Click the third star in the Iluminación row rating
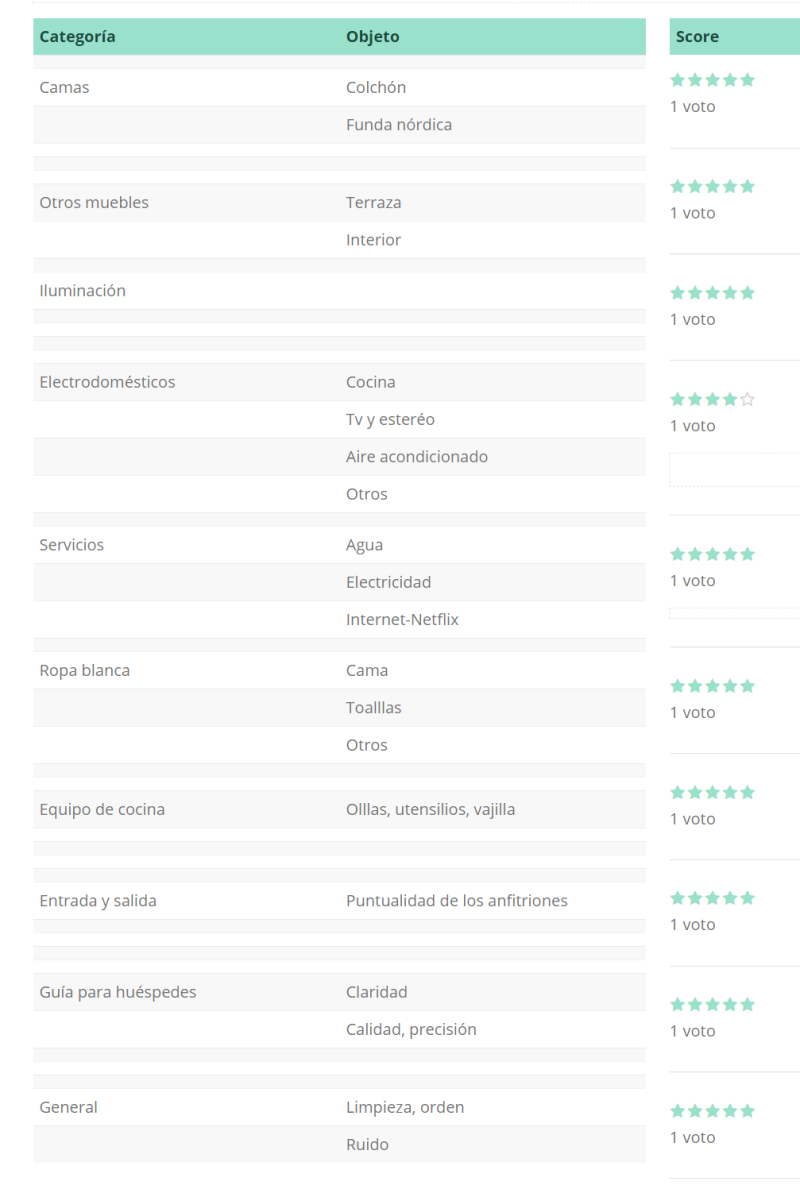The image size is (800, 1193). point(712,293)
